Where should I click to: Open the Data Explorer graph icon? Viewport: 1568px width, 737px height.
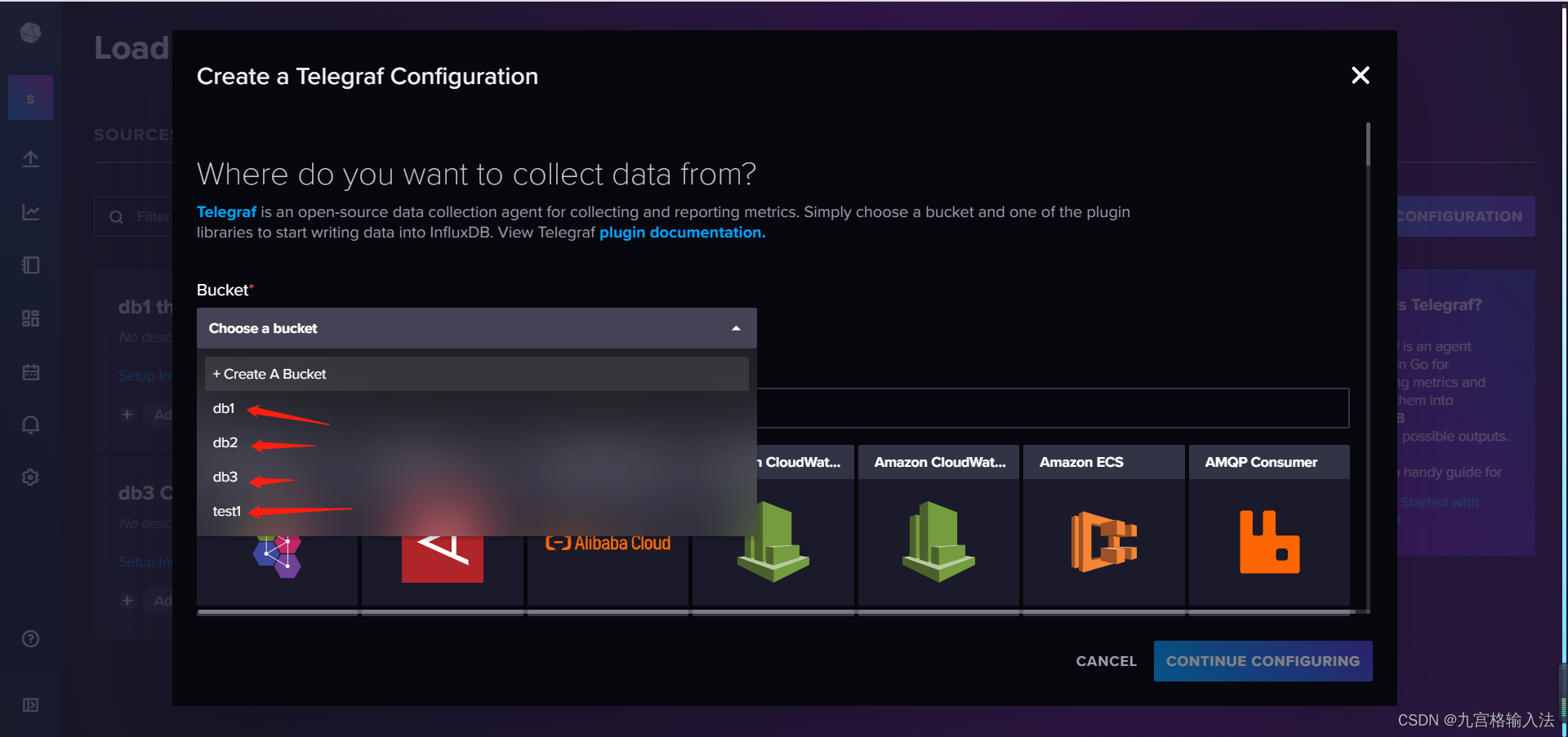point(30,212)
